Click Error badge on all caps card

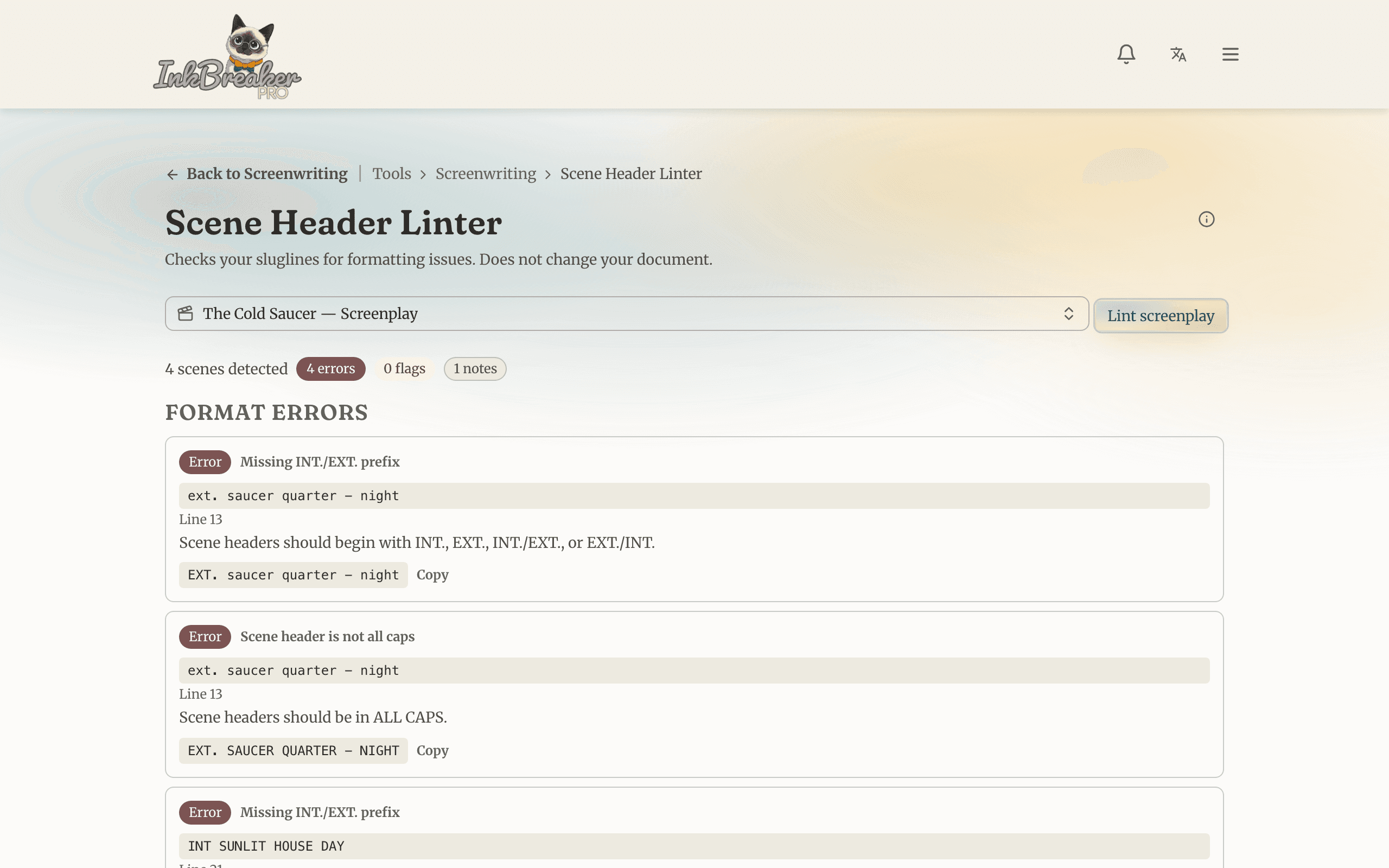point(205,637)
